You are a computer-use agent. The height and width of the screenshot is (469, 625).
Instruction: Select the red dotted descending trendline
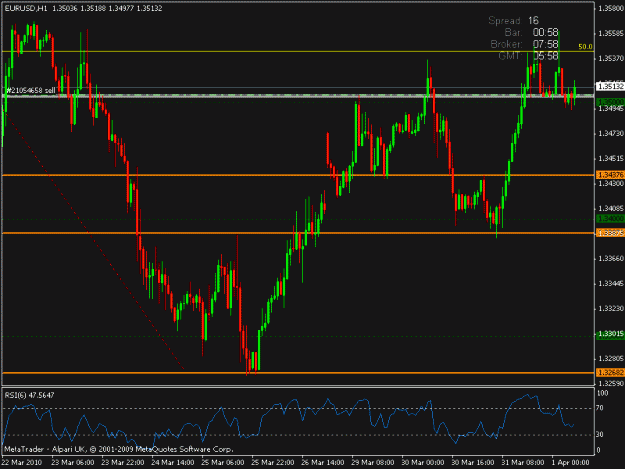click(95, 241)
